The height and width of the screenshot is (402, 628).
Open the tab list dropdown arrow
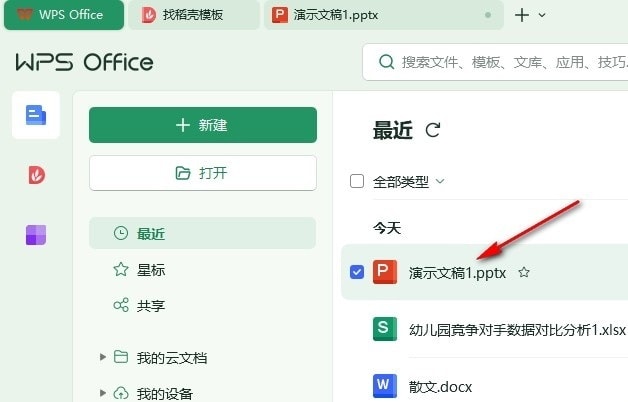542,15
